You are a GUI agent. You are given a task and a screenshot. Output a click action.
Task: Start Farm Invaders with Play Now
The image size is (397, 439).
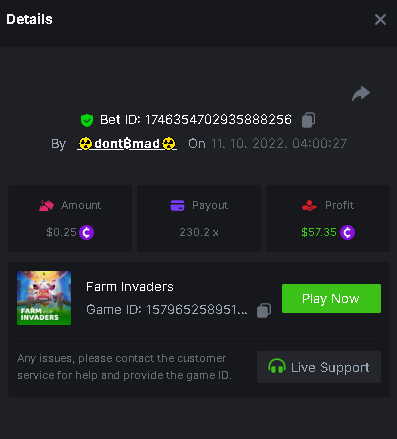coord(331,298)
